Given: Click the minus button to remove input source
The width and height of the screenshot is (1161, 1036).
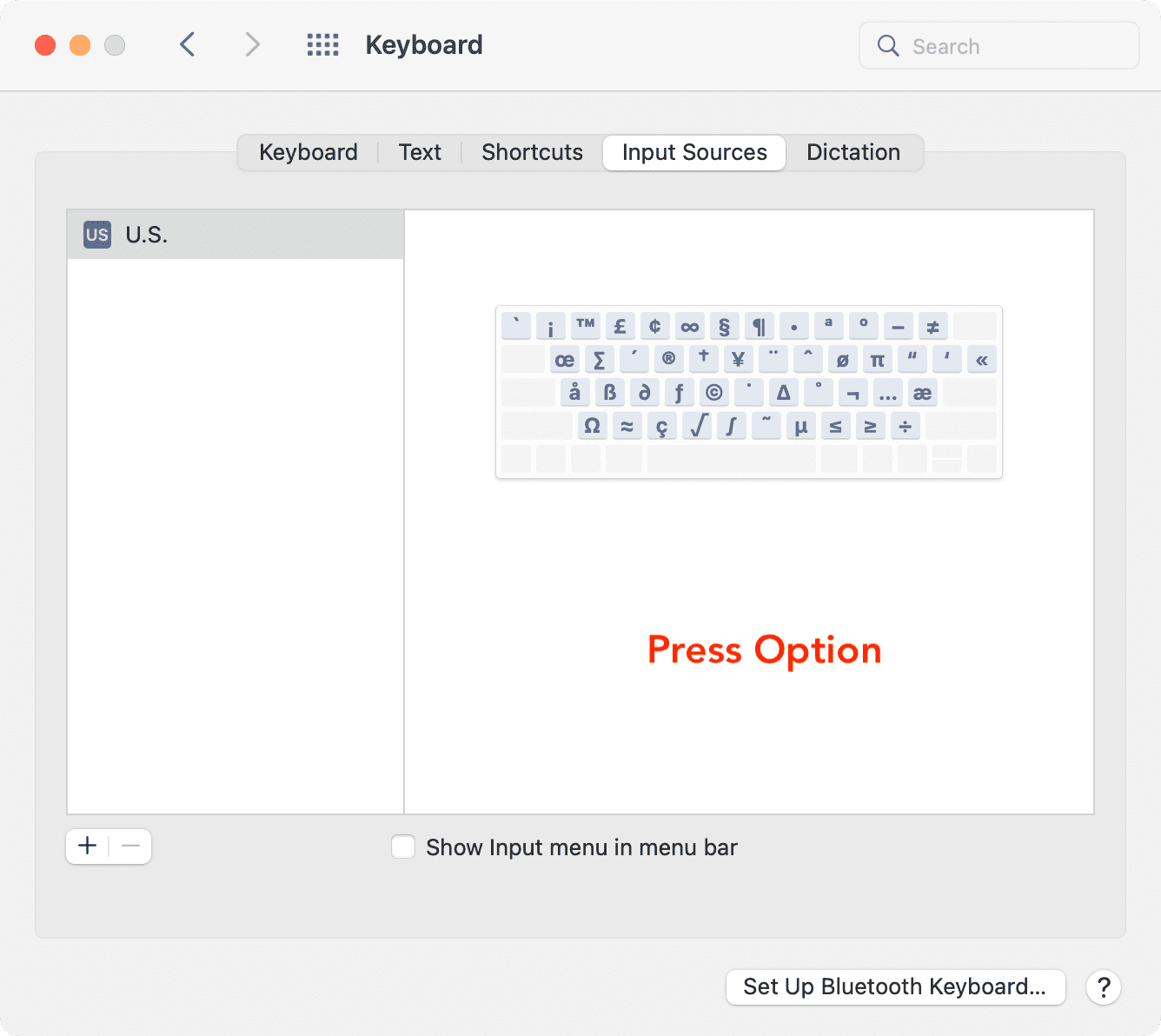Looking at the screenshot, I should [x=130, y=846].
